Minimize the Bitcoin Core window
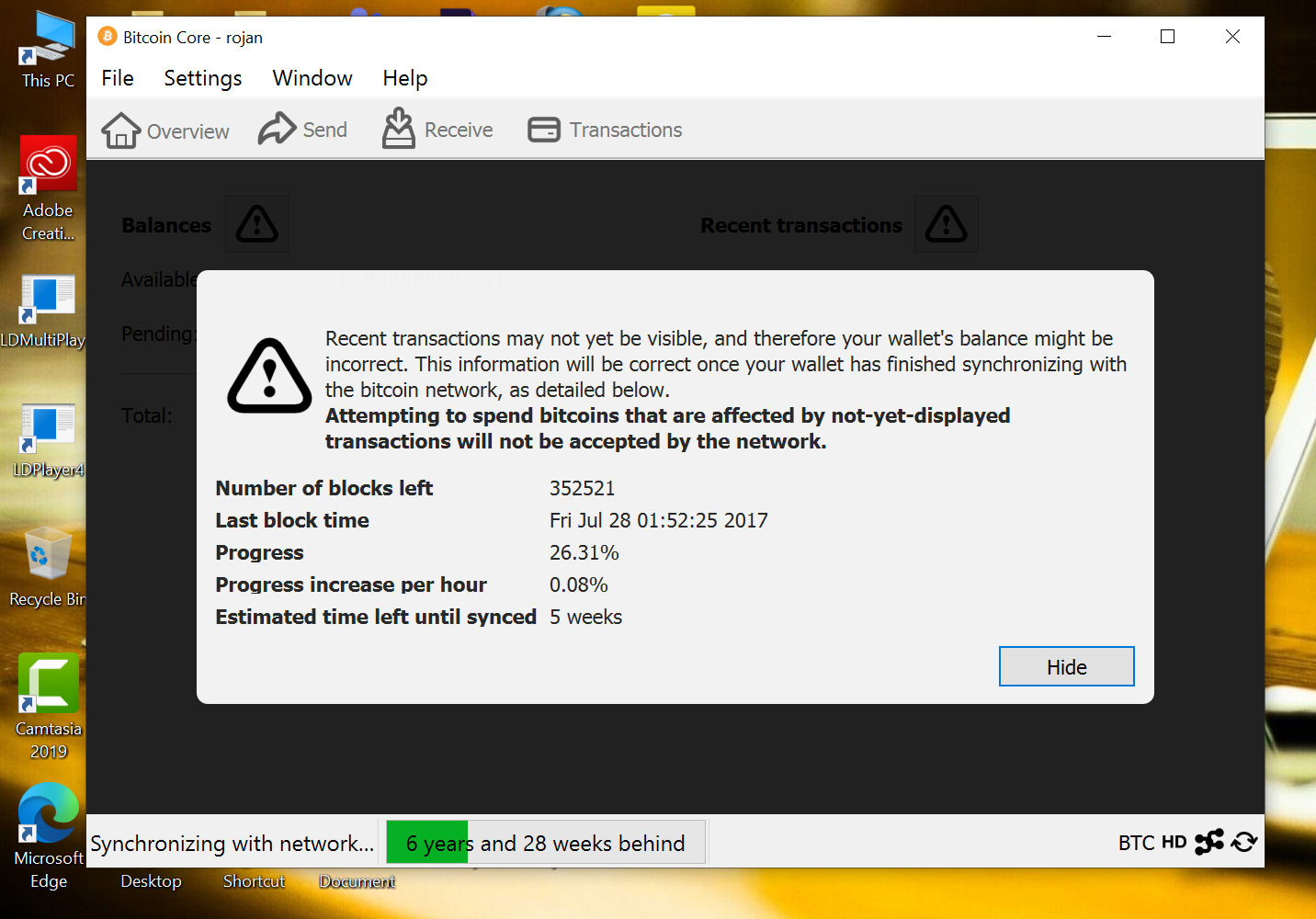Image resolution: width=1316 pixels, height=919 pixels. (x=1104, y=37)
